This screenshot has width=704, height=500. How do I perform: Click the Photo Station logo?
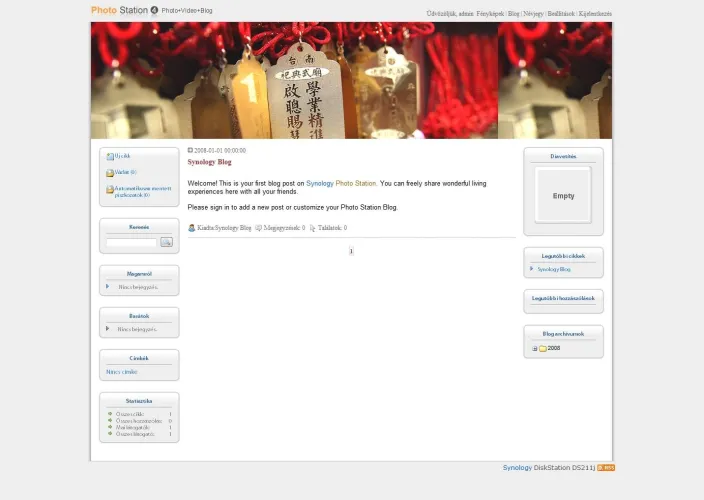(119, 10)
